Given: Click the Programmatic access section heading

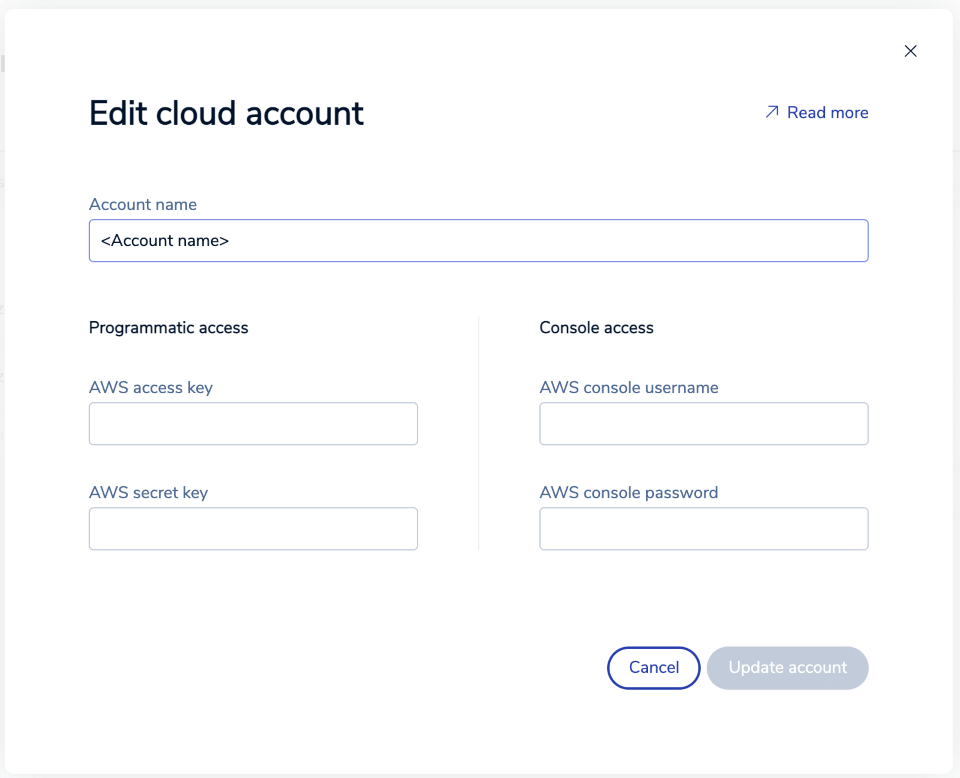Looking at the screenshot, I should (168, 328).
